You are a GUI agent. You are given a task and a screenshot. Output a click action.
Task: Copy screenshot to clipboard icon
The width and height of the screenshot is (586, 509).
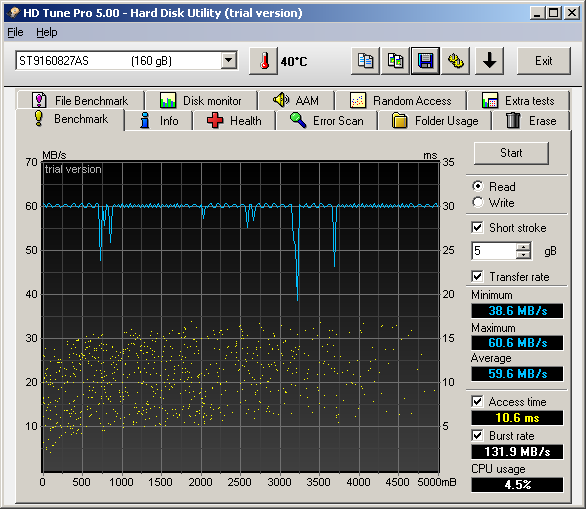pos(395,61)
